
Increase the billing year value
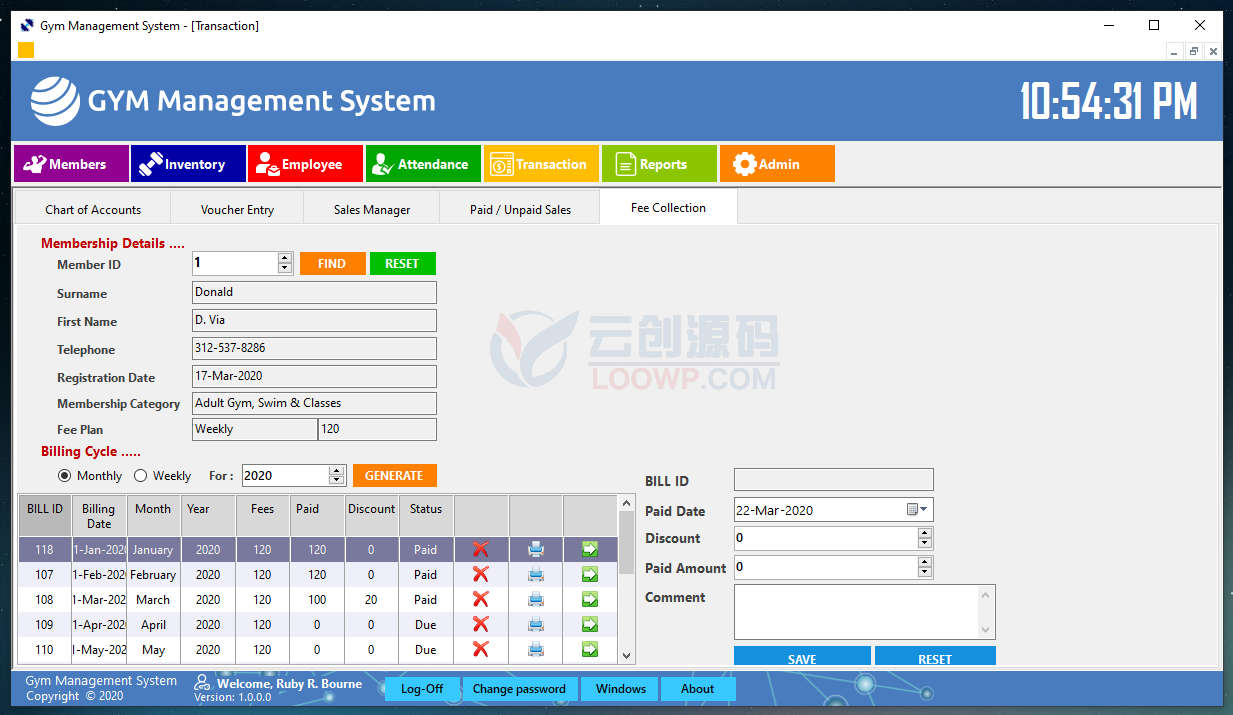click(337, 470)
